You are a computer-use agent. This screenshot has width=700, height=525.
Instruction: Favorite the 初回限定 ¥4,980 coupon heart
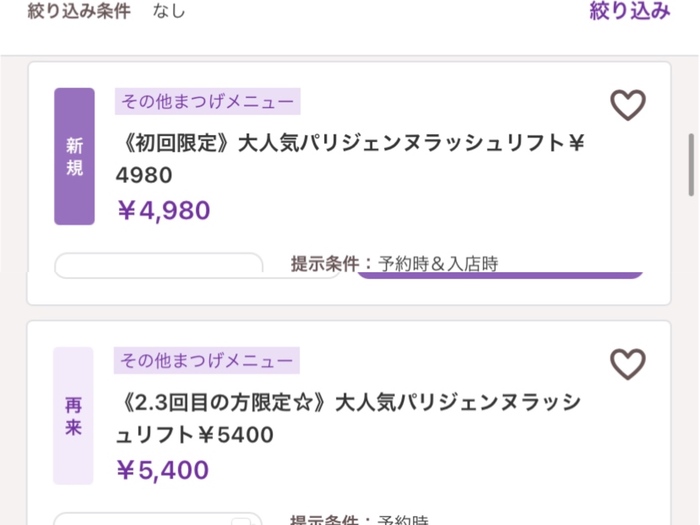pos(628,105)
